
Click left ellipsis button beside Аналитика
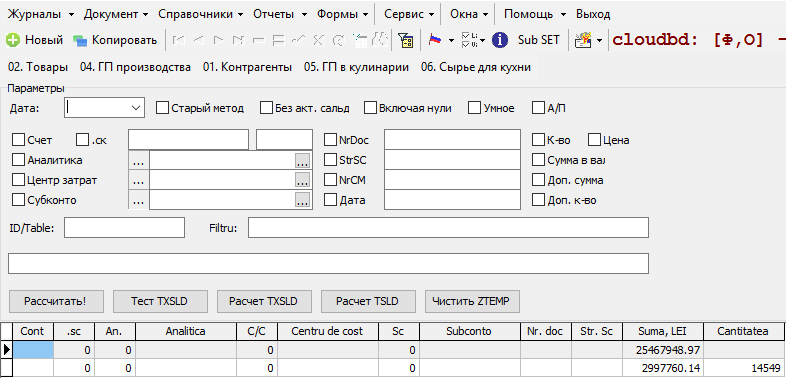coord(139,160)
